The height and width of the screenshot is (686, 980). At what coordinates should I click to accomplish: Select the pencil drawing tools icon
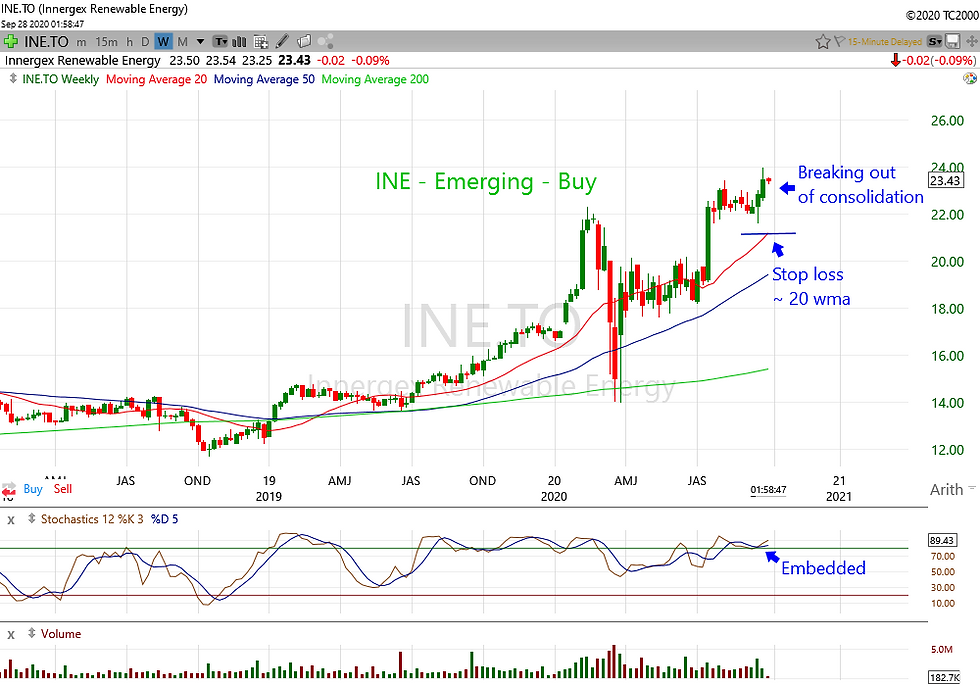click(282, 41)
